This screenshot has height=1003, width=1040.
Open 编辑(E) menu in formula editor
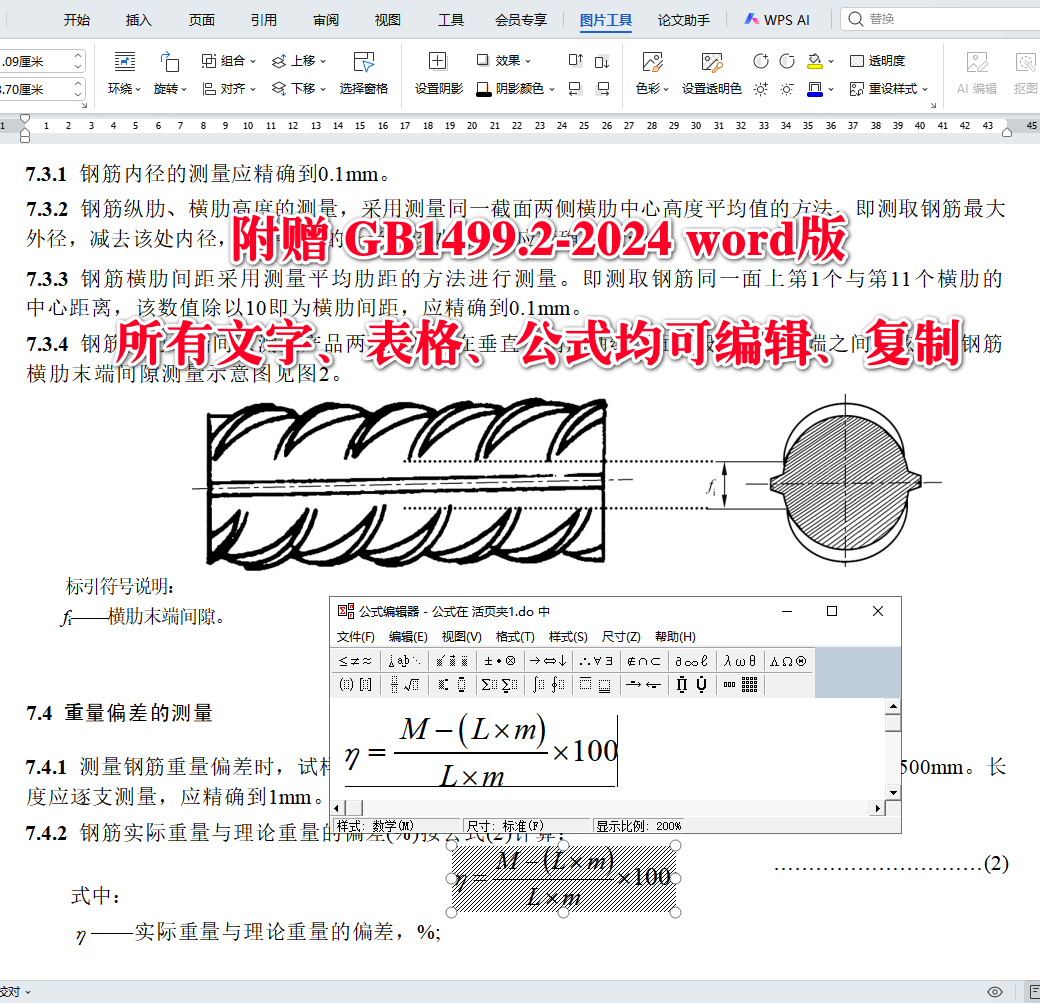coord(408,637)
